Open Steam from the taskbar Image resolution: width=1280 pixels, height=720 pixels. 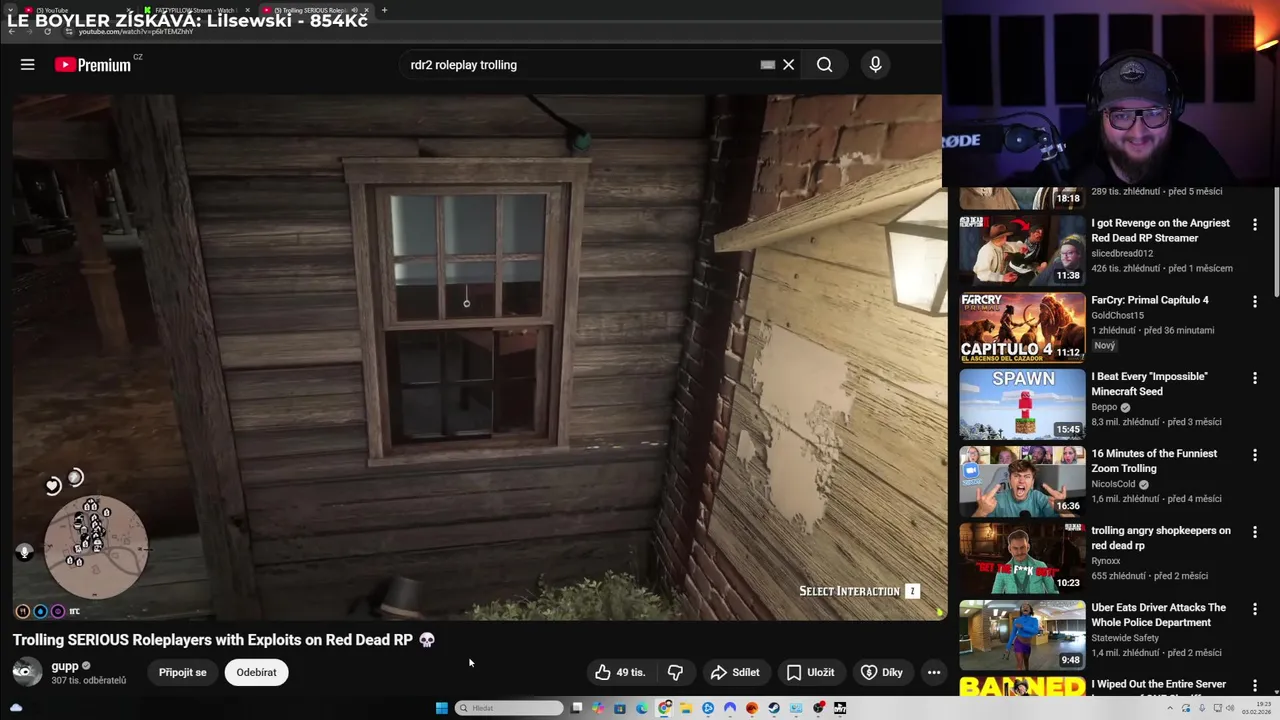point(774,708)
